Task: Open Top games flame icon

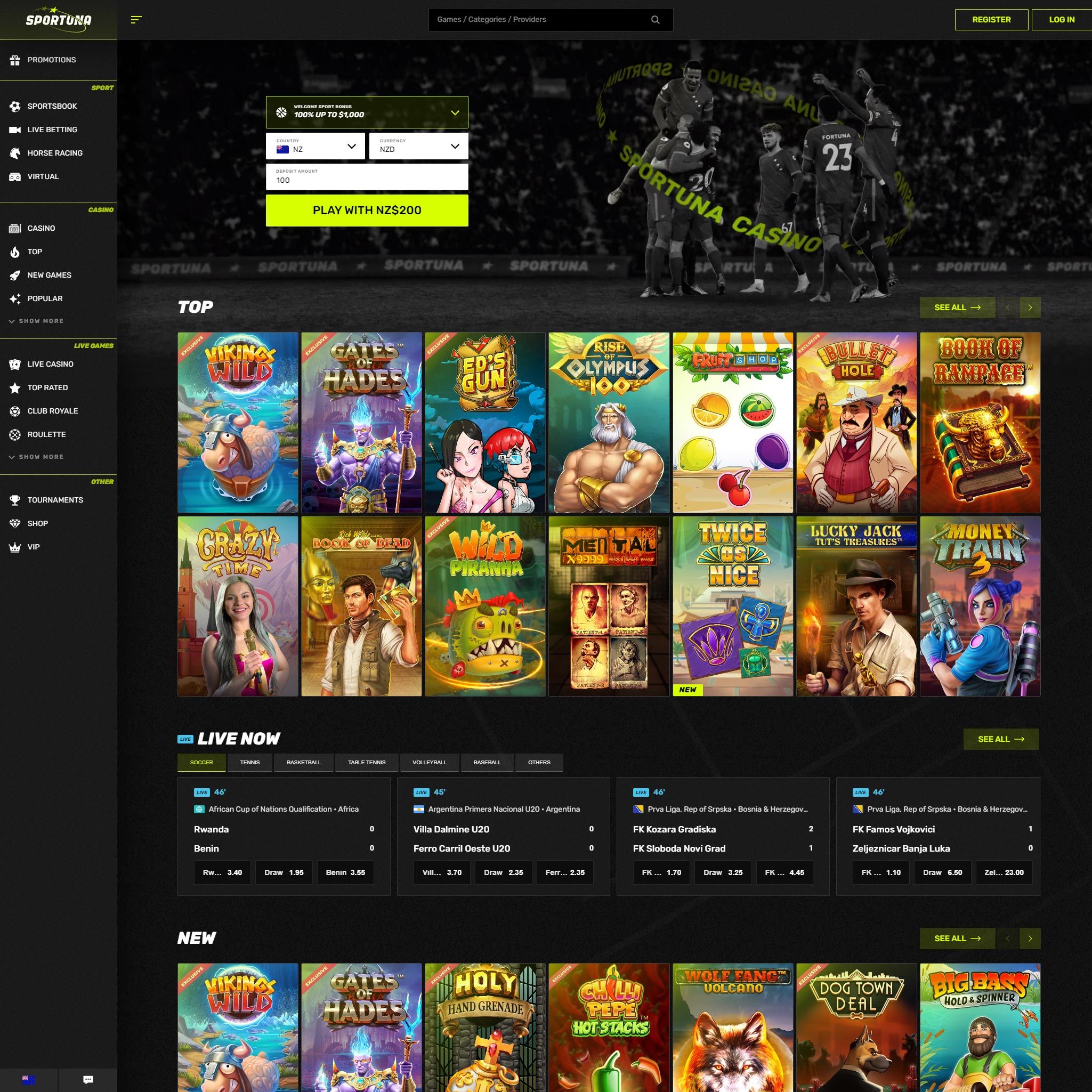Action: [15, 252]
